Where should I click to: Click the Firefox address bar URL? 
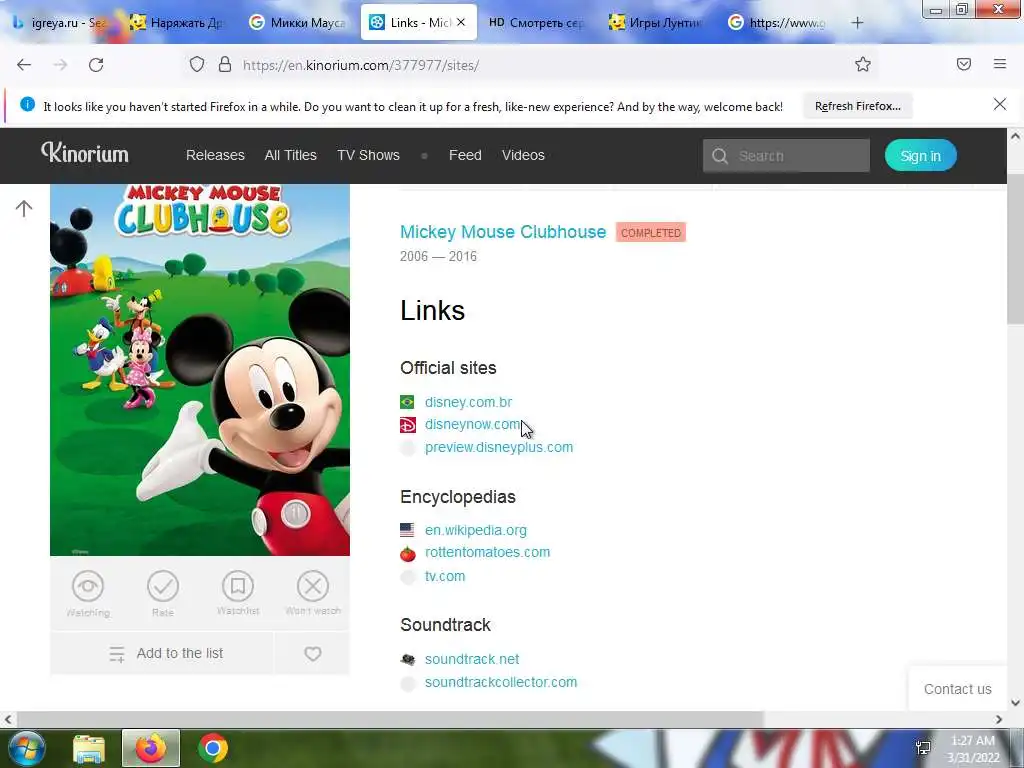(360, 65)
